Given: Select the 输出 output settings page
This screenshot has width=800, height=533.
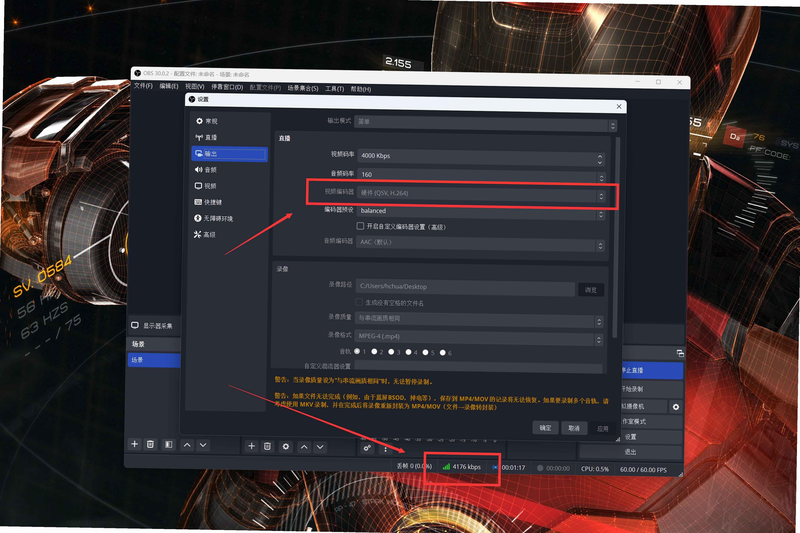Looking at the screenshot, I should pos(229,154).
